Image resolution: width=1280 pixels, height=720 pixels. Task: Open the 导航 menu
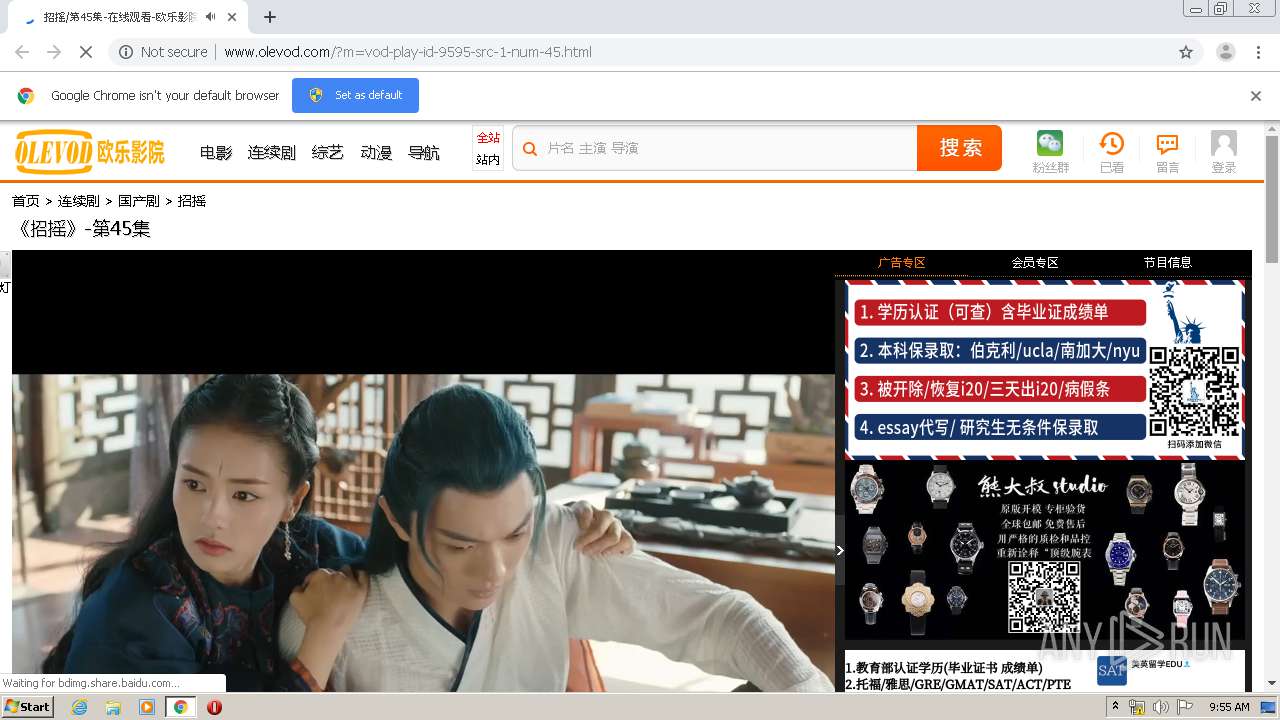[x=424, y=152]
